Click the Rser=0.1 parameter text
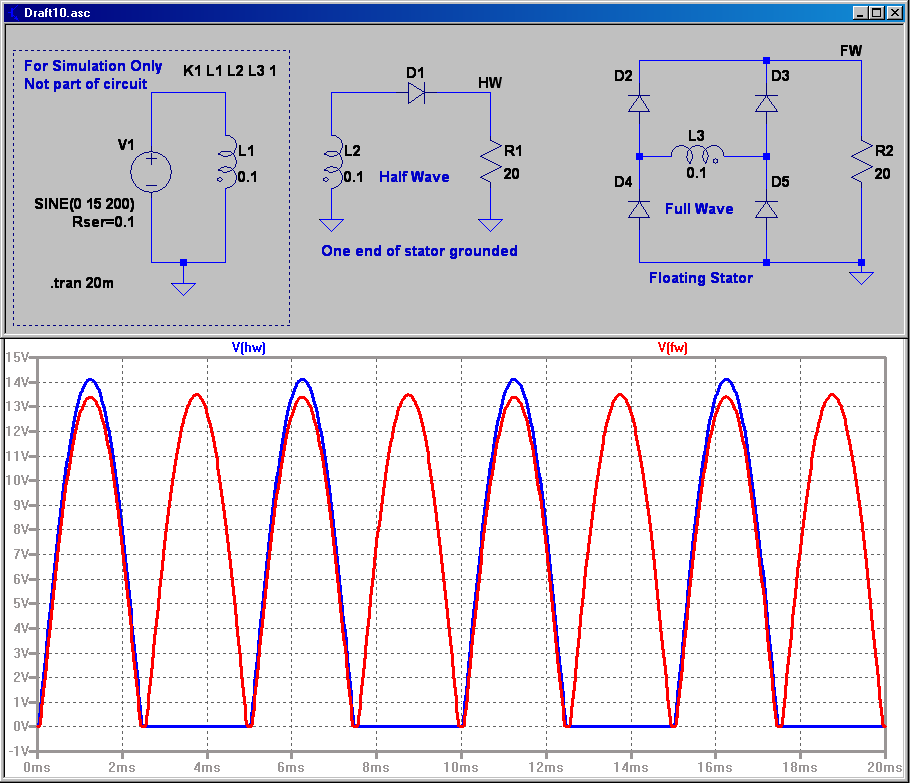910x783 pixels. click(103, 222)
